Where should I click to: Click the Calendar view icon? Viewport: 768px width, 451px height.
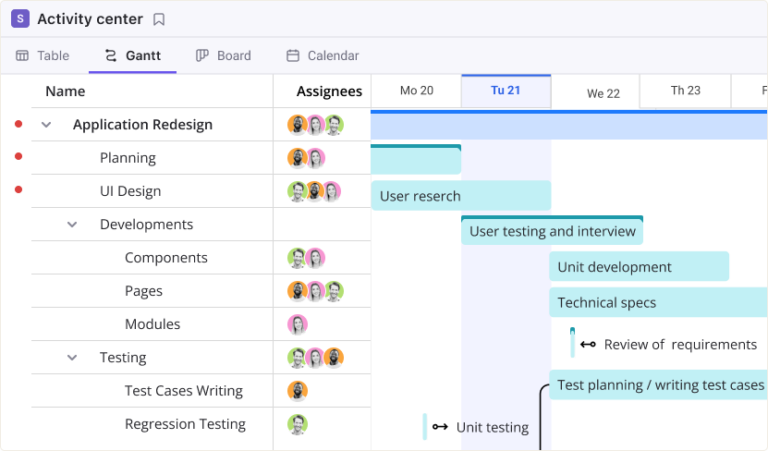click(293, 55)
